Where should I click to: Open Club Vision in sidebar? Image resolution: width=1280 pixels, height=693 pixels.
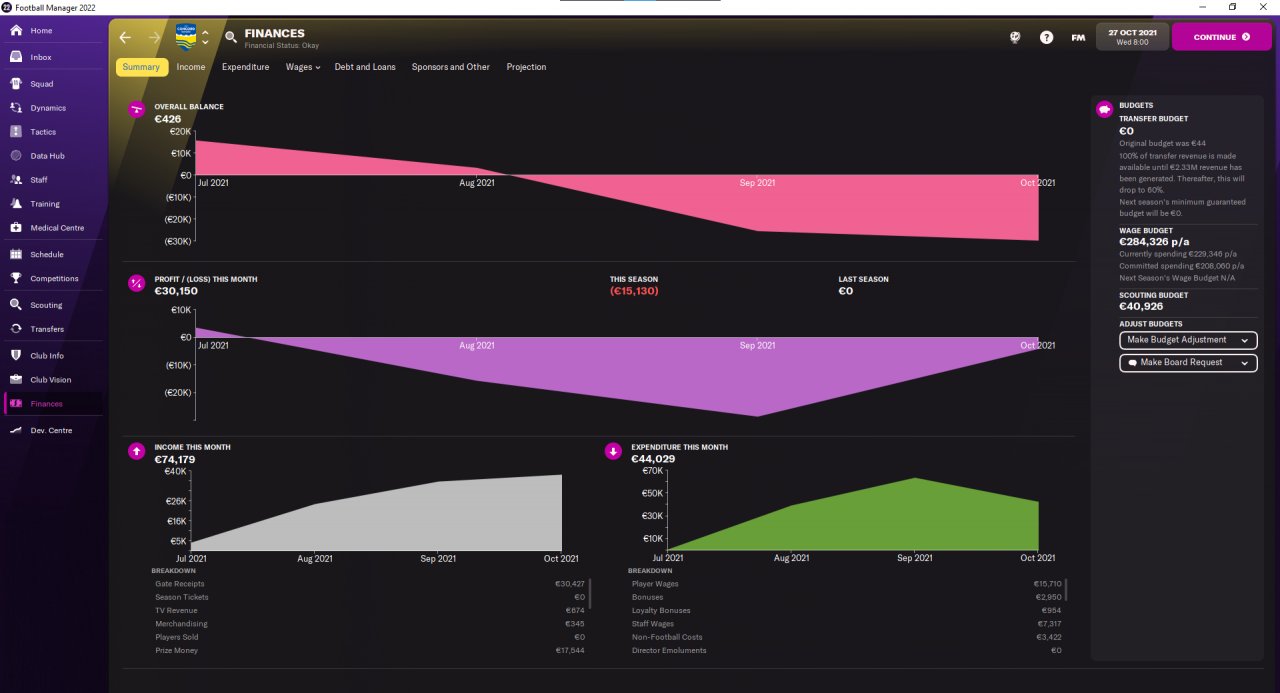click(52, 380)
